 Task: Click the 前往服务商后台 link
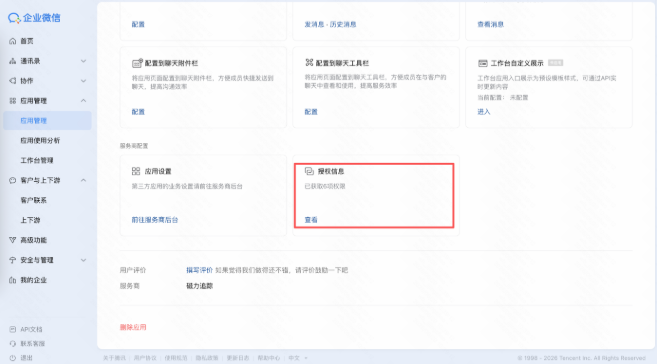tap(155, 220)
